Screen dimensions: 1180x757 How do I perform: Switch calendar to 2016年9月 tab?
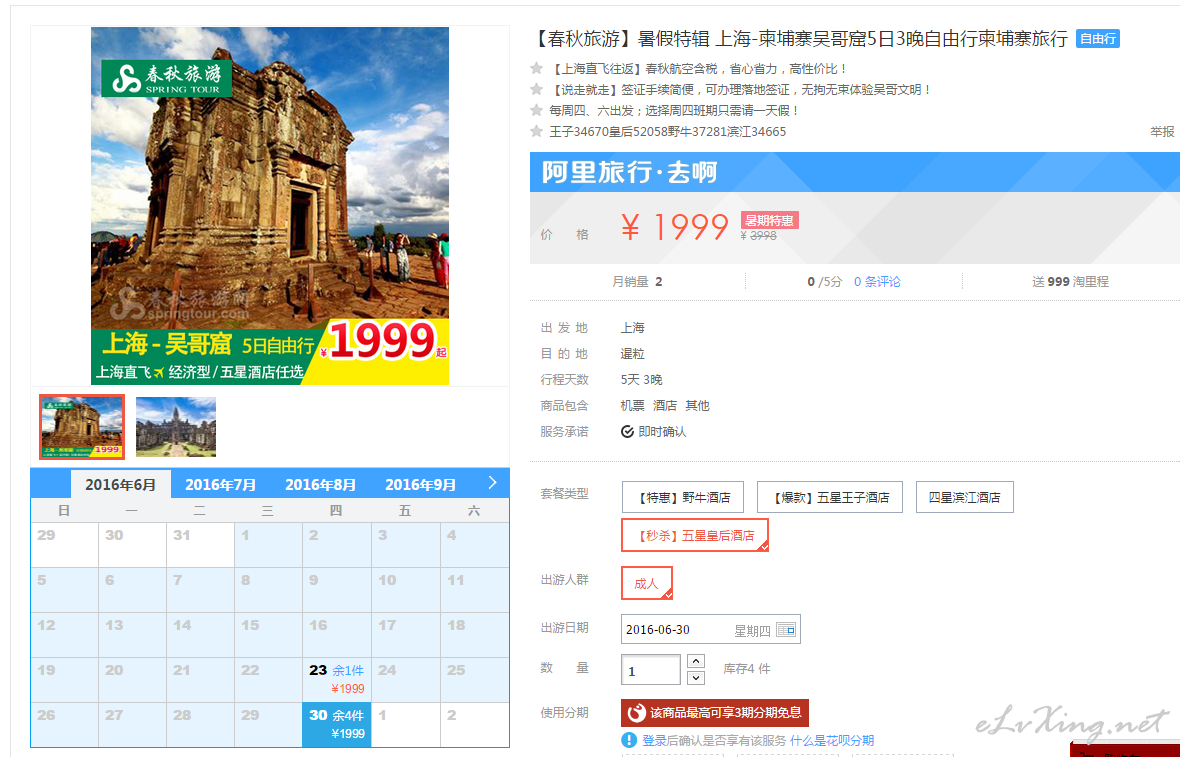click(421, 485)
